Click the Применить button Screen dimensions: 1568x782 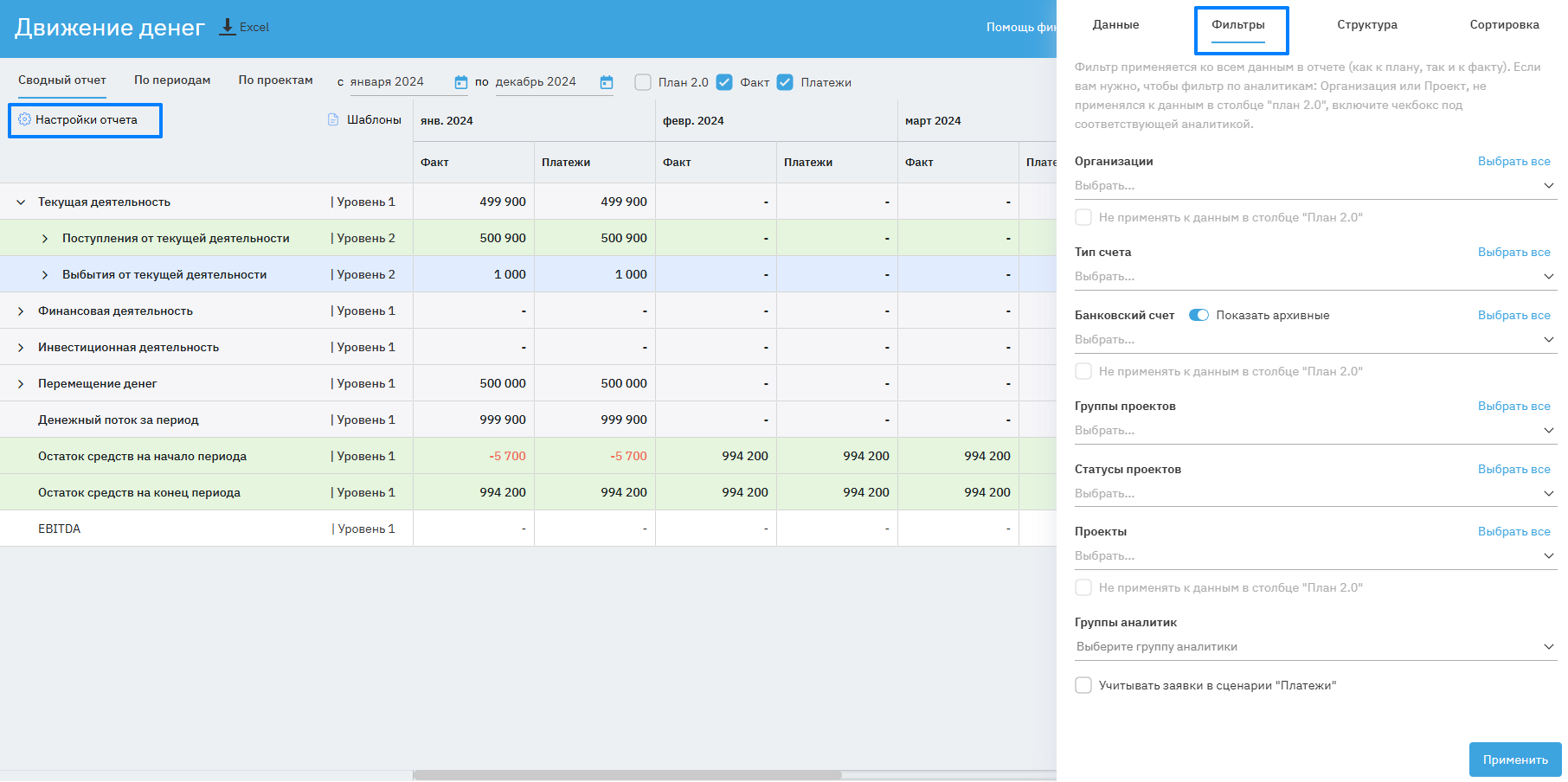pos(1514,760)
